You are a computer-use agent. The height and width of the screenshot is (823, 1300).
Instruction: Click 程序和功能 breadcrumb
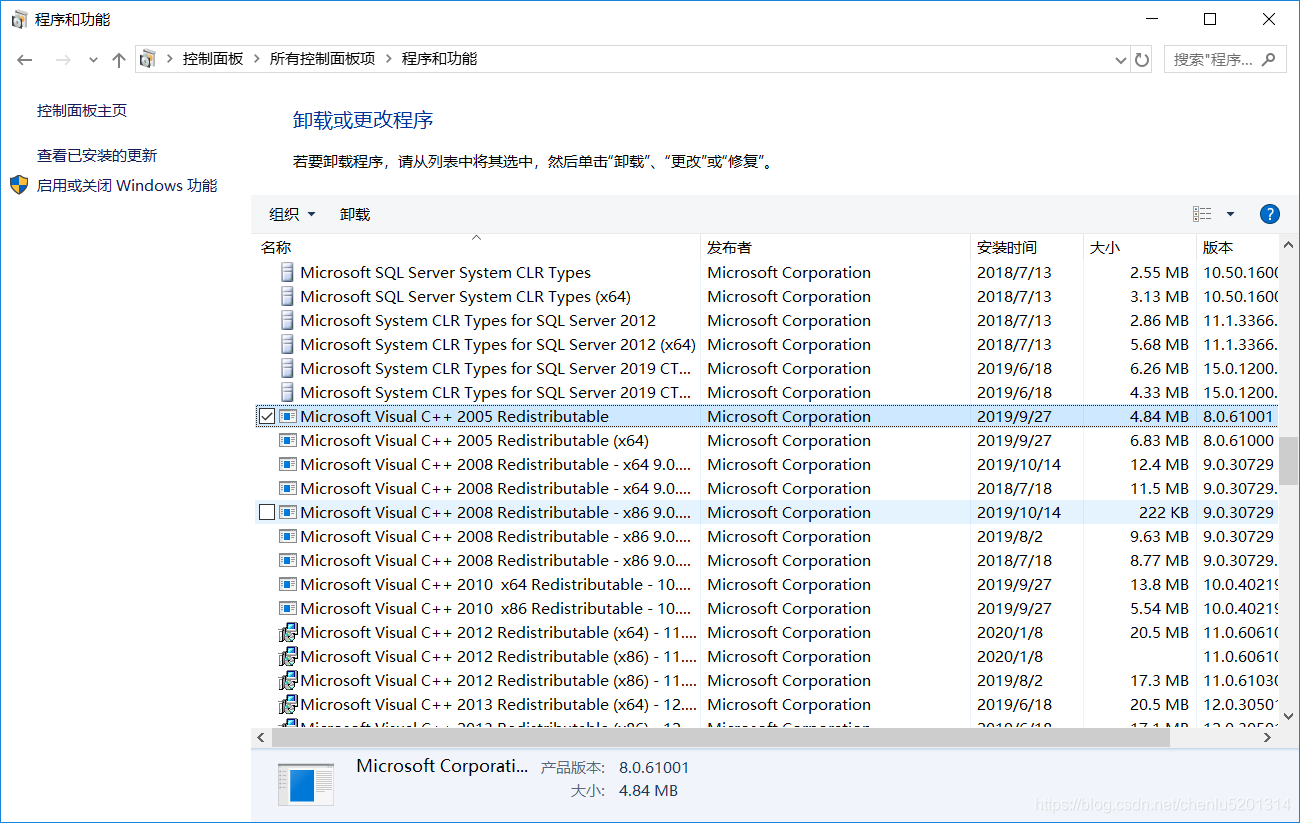[x=440, y=59]
